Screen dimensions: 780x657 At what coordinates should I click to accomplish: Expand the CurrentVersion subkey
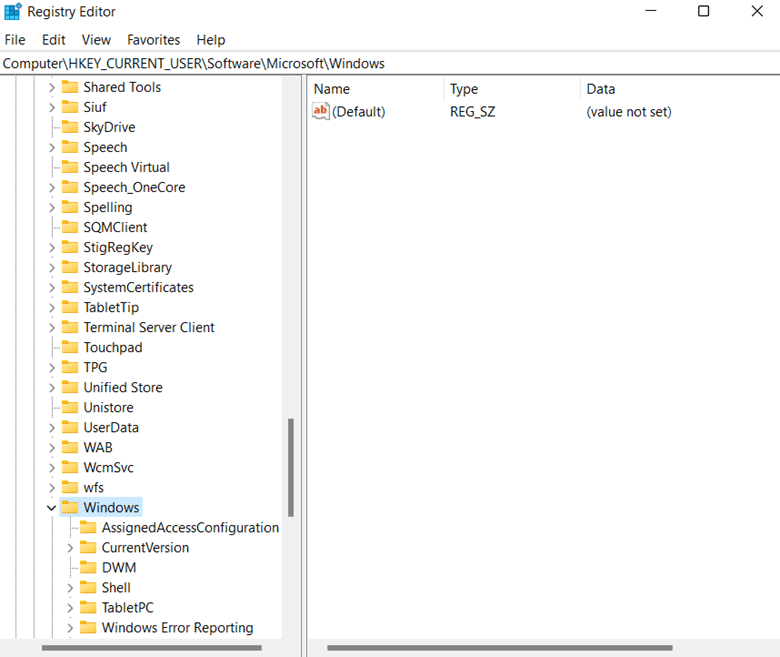click(x=70, y=548)
